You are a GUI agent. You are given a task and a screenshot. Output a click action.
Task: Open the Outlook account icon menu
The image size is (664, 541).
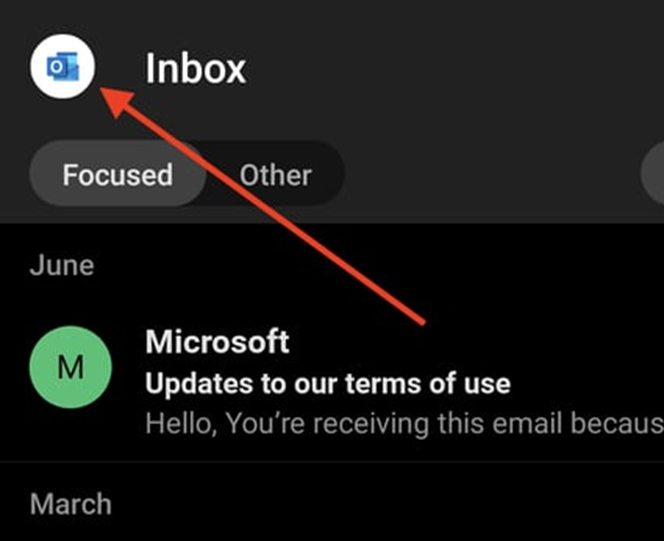pos(63,66)
